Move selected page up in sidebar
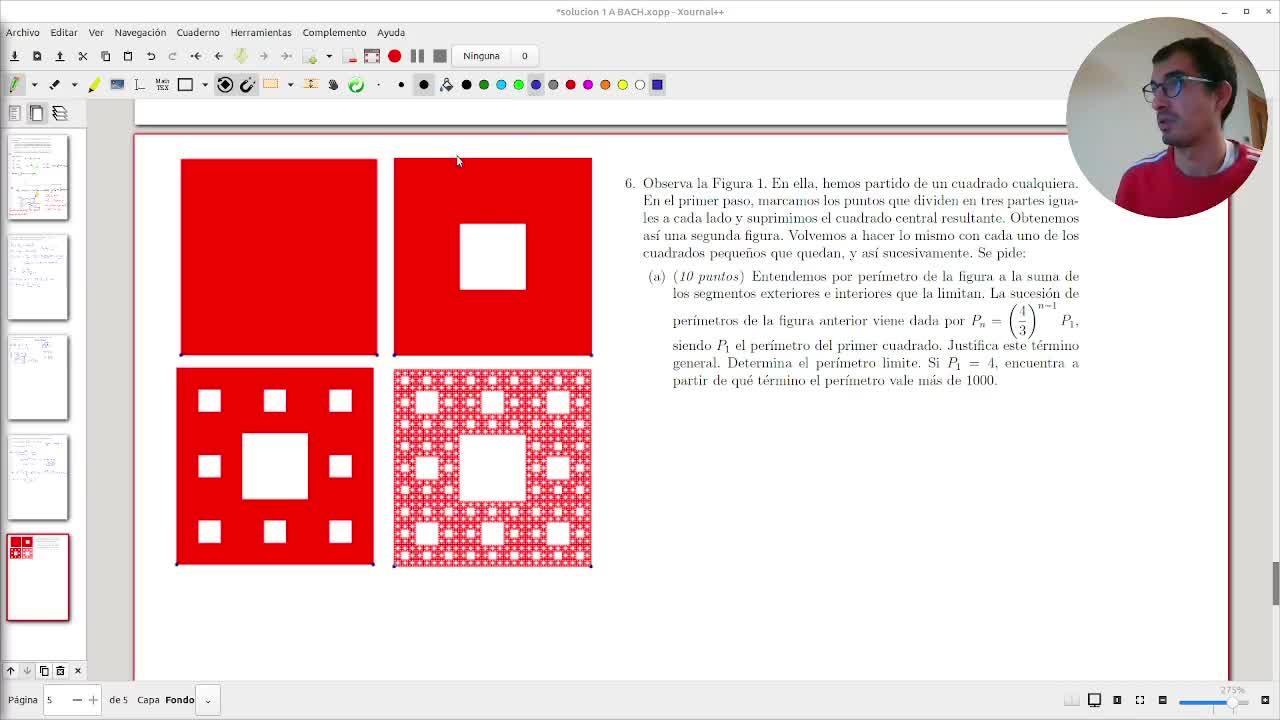The width and height of the screenshot is (1280, 720). [x=10, y=671]
